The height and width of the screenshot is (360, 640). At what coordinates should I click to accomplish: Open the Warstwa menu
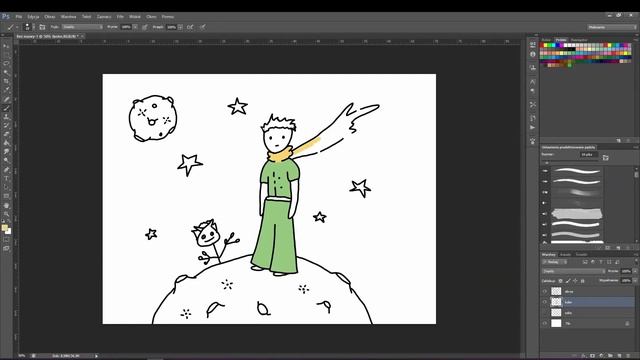click(69, 17)
